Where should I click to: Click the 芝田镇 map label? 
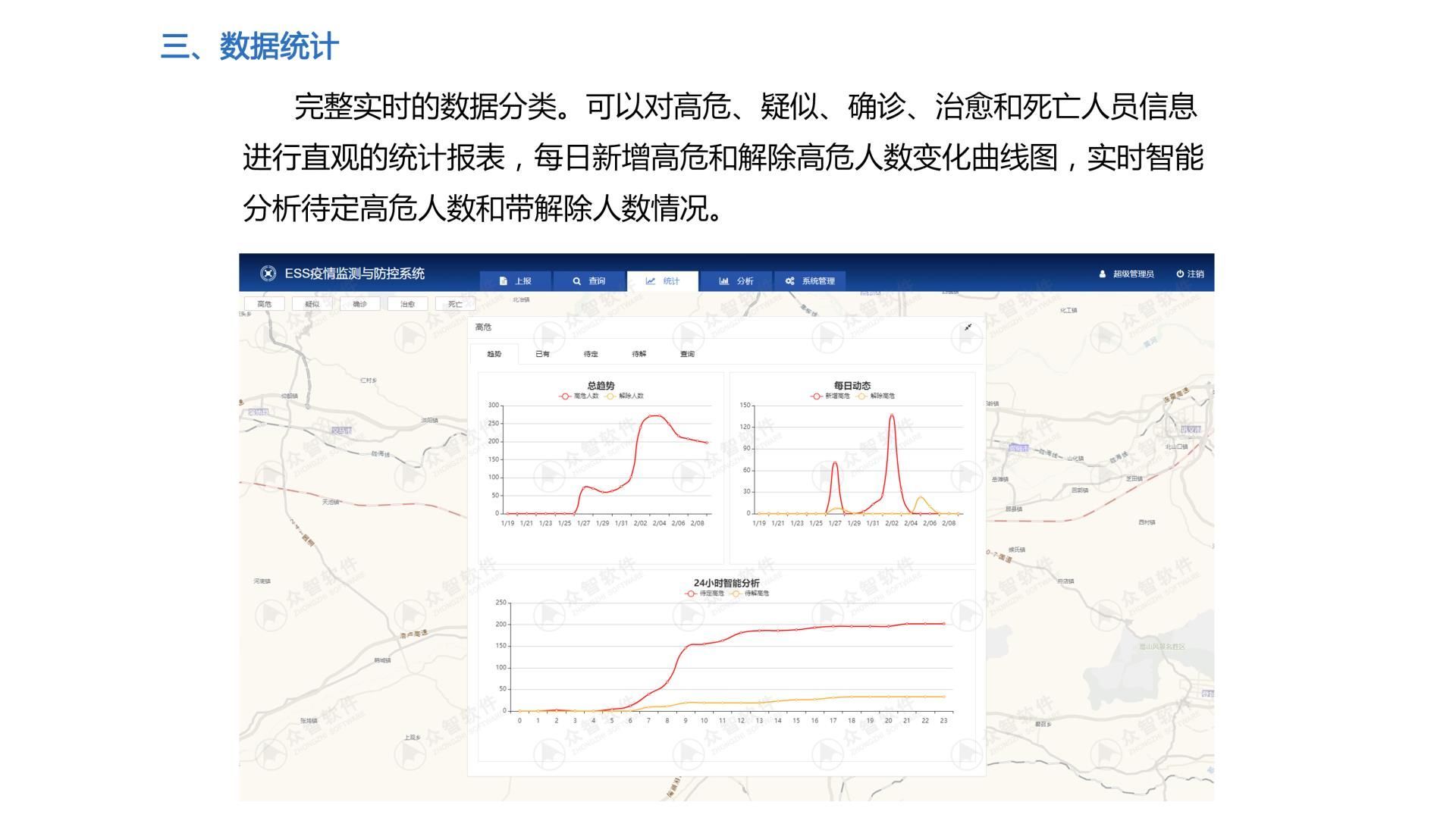coord(1134,478)
